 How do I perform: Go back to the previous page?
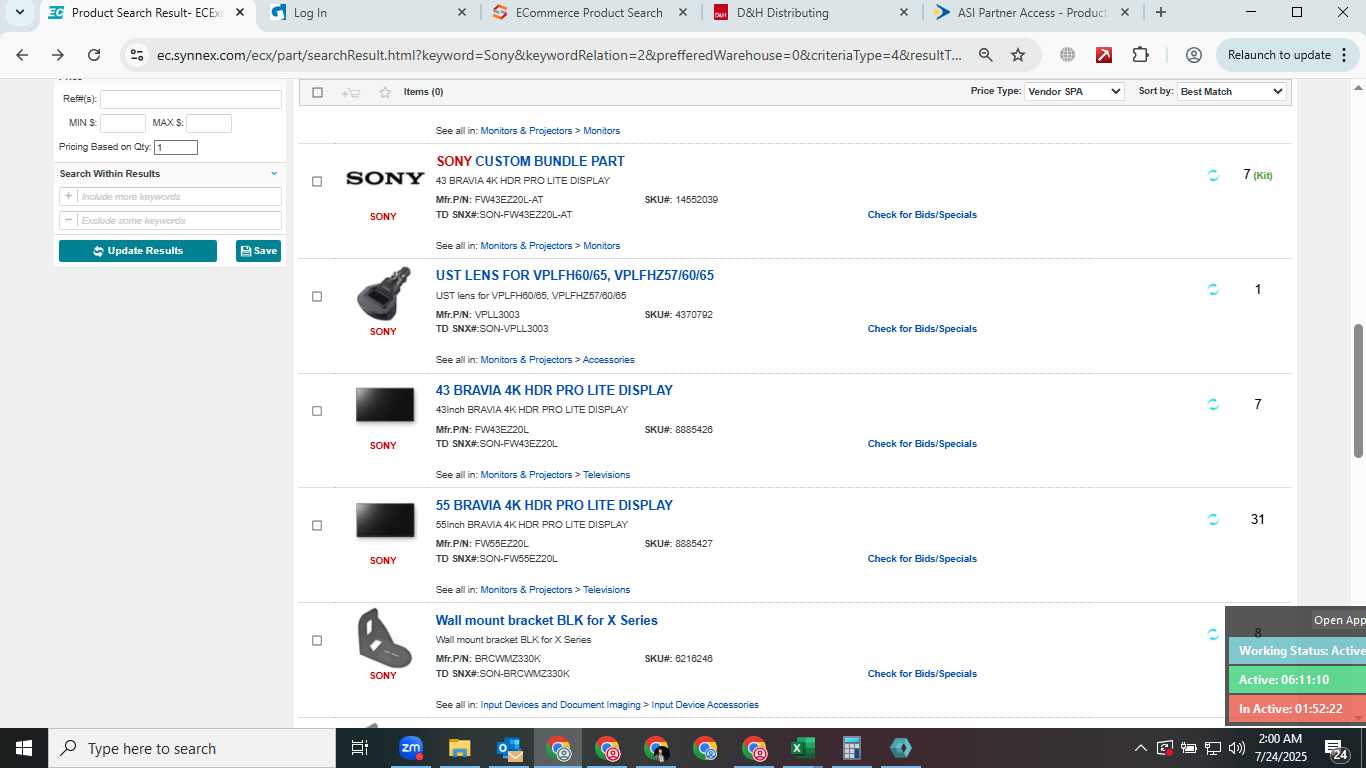click(x=22, y=55)
